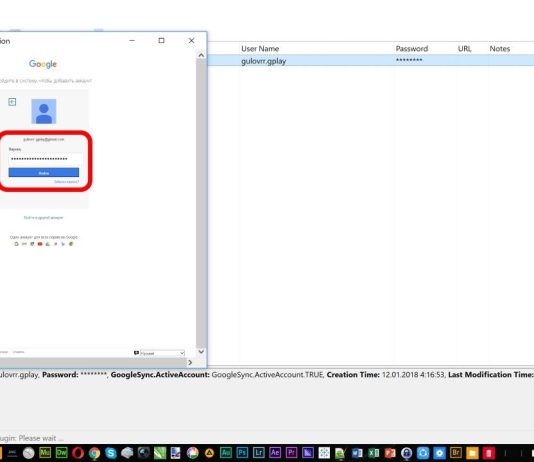The height and width of the screenshot is (462, 534).
Task: Open Premiere Pro from the taskbar
Action: pos(291,453)
